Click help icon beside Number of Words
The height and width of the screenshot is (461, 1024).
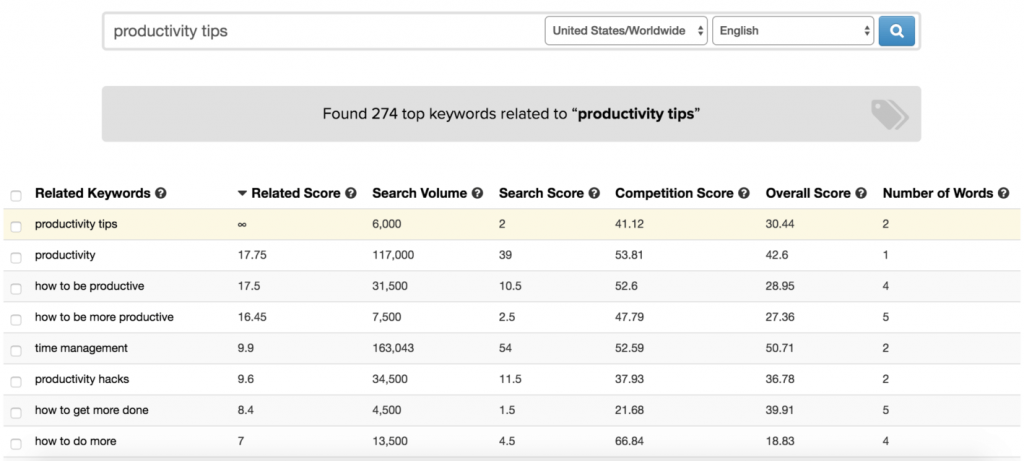coord(1003,194)
